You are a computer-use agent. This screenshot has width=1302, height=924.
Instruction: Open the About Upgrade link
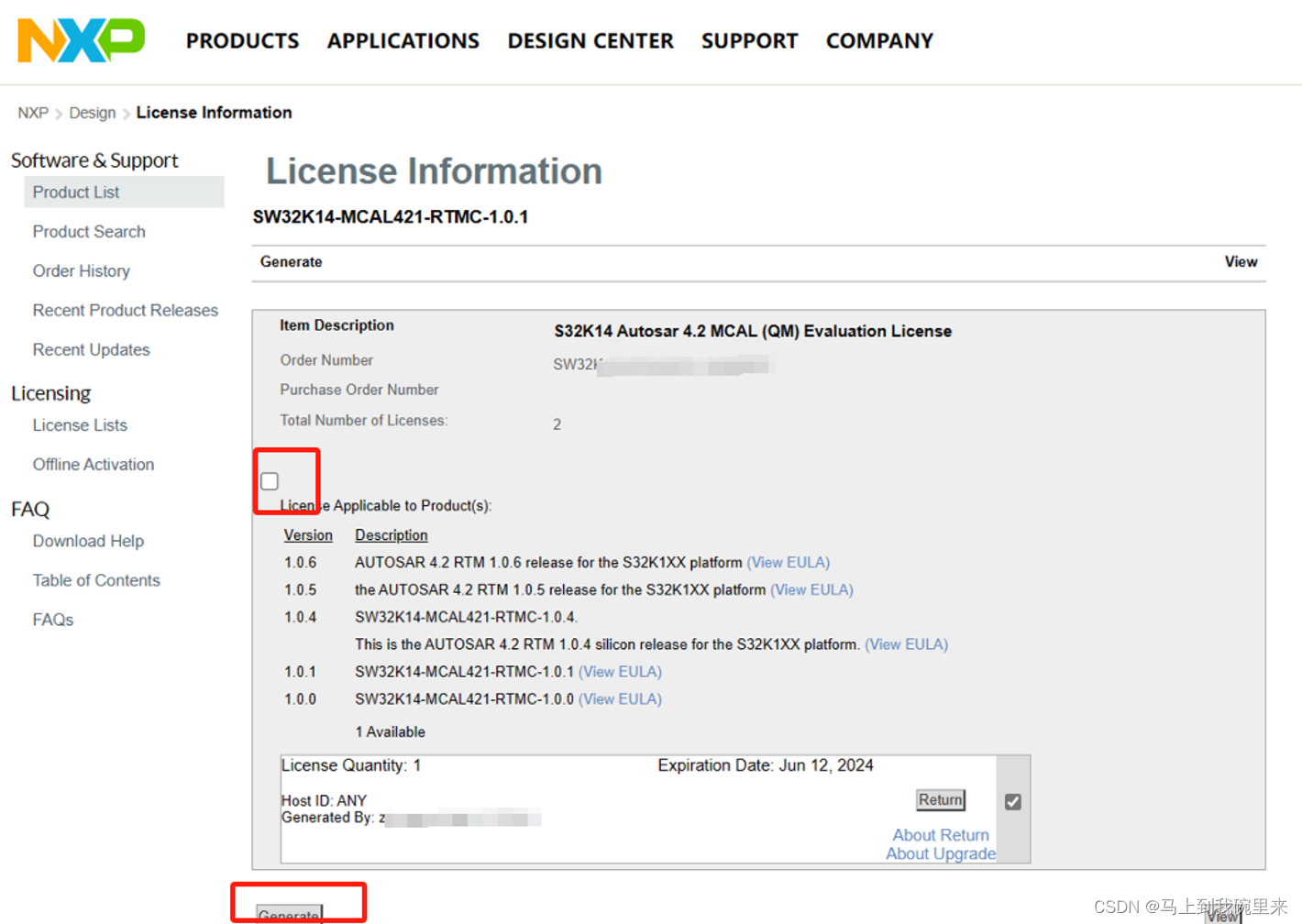pyautogui.click(x=941, y=853)
